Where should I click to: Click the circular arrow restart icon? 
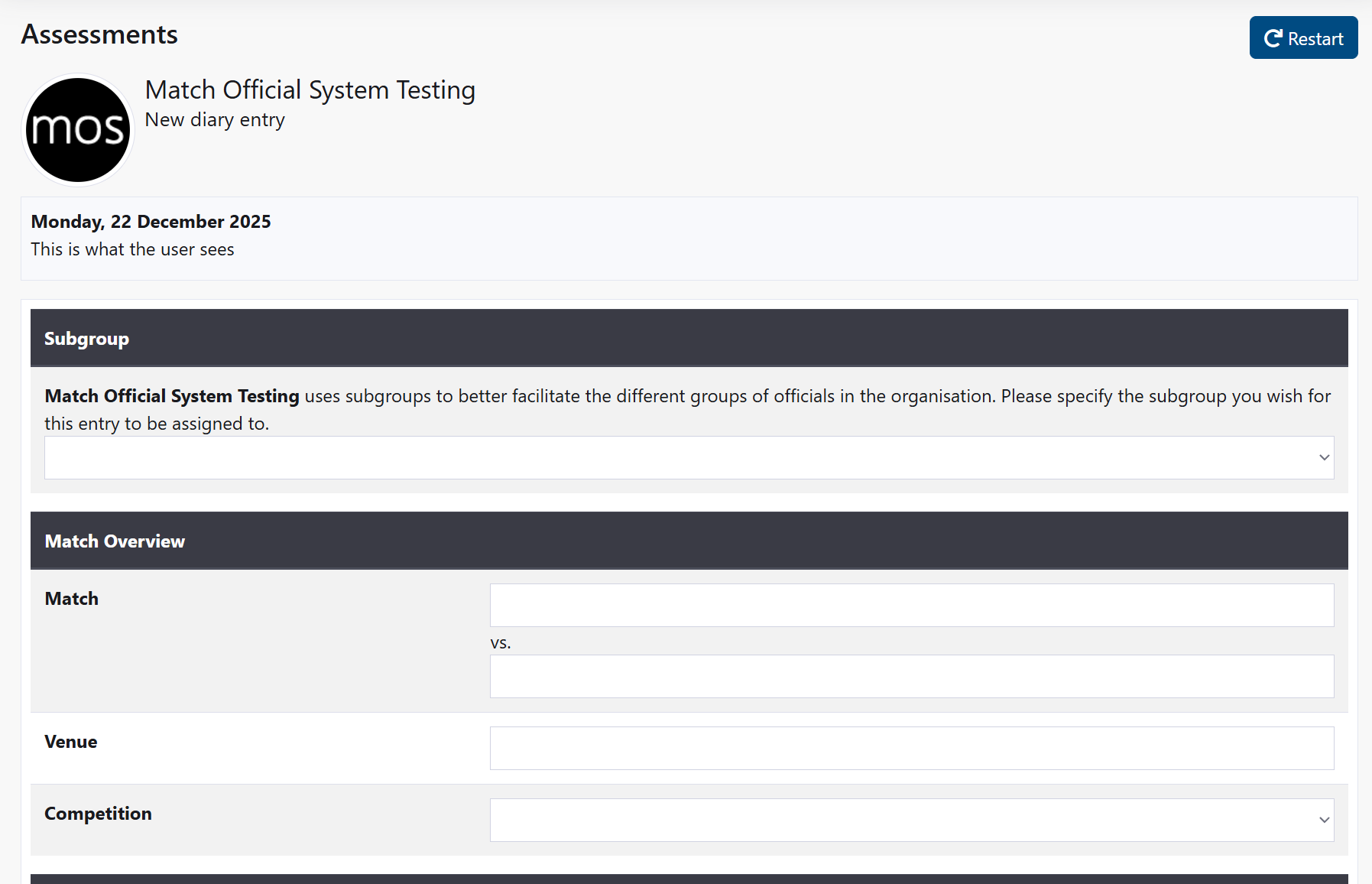pos(1273,38)
